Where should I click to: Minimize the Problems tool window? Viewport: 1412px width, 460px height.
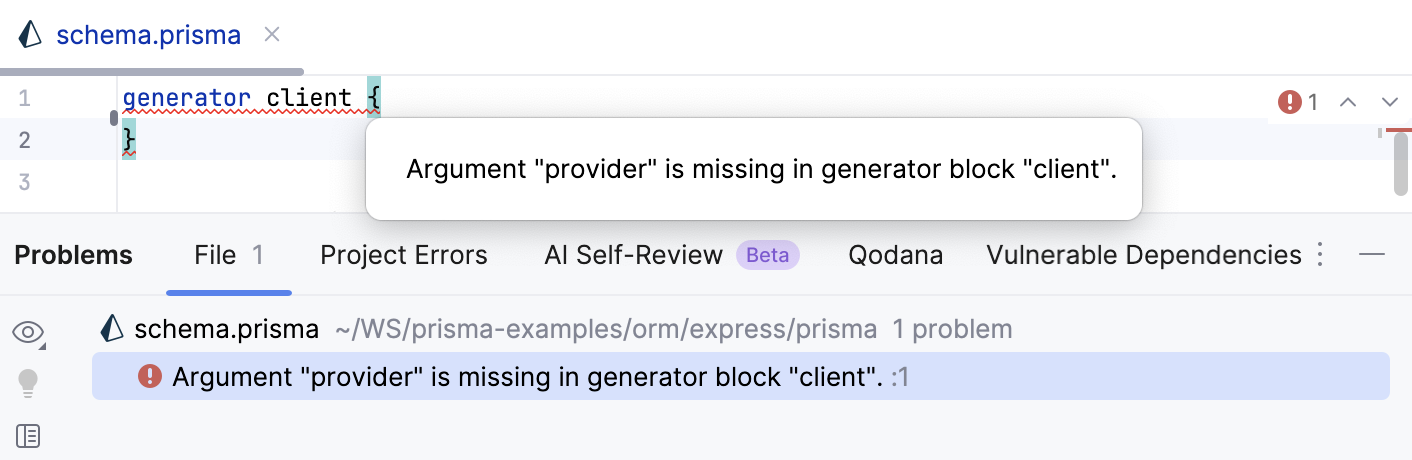1372,255
